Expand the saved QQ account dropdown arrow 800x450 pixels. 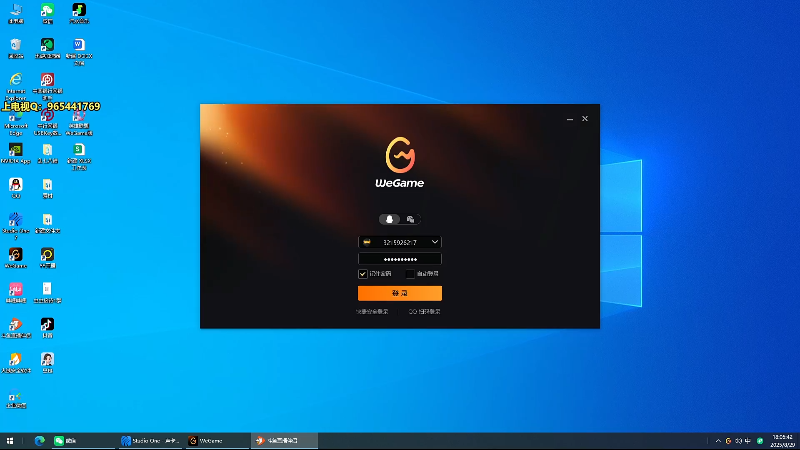point(435,242)
